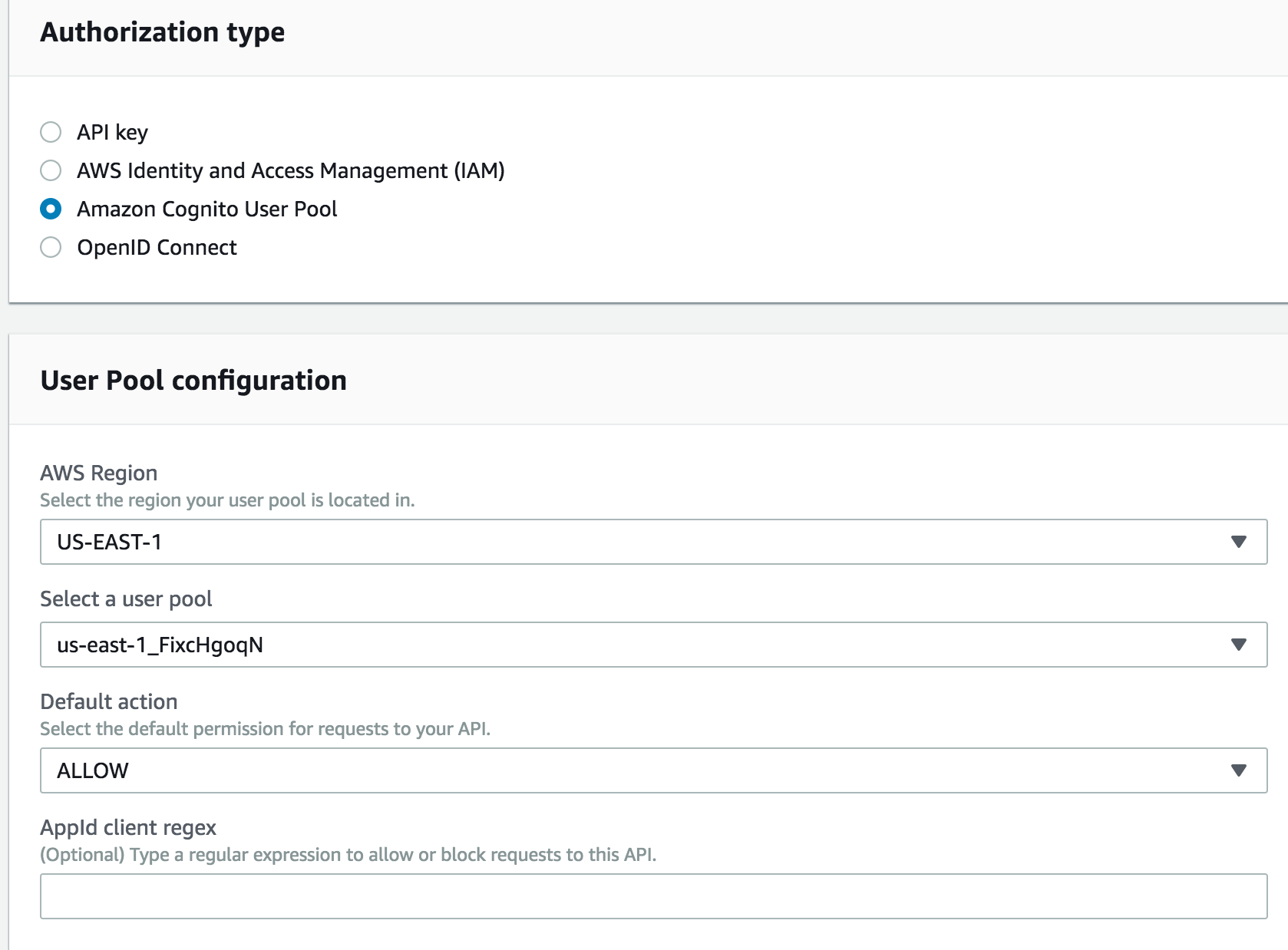Click the User Pool configuration section heading
This screenshot has height=950, width=1288.
(x=193, y=381)
